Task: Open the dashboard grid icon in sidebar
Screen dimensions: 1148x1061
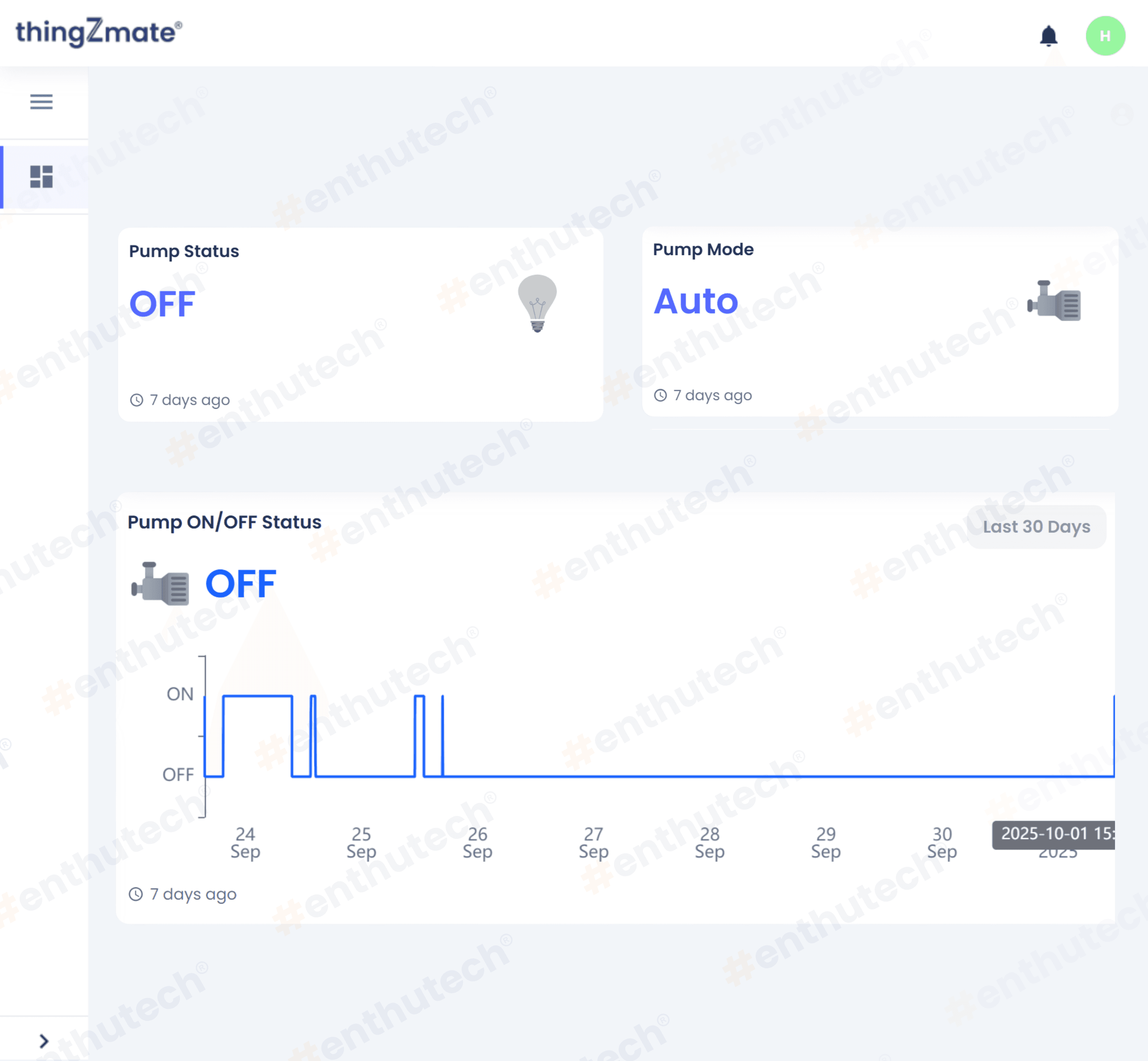Action: point(41,176)
